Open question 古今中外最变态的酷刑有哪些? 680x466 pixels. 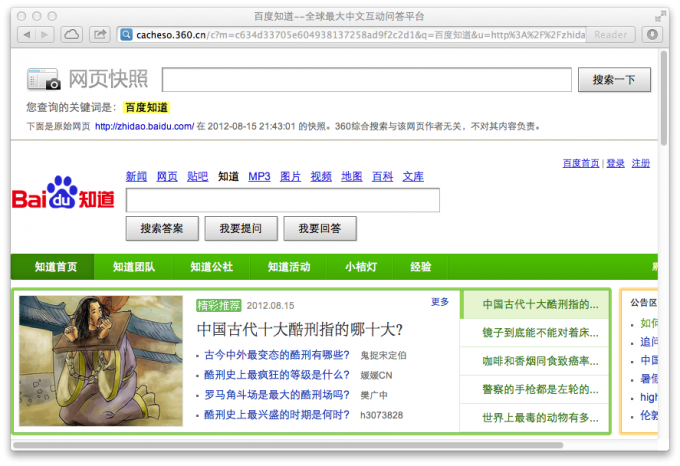[x=277, y=355]
